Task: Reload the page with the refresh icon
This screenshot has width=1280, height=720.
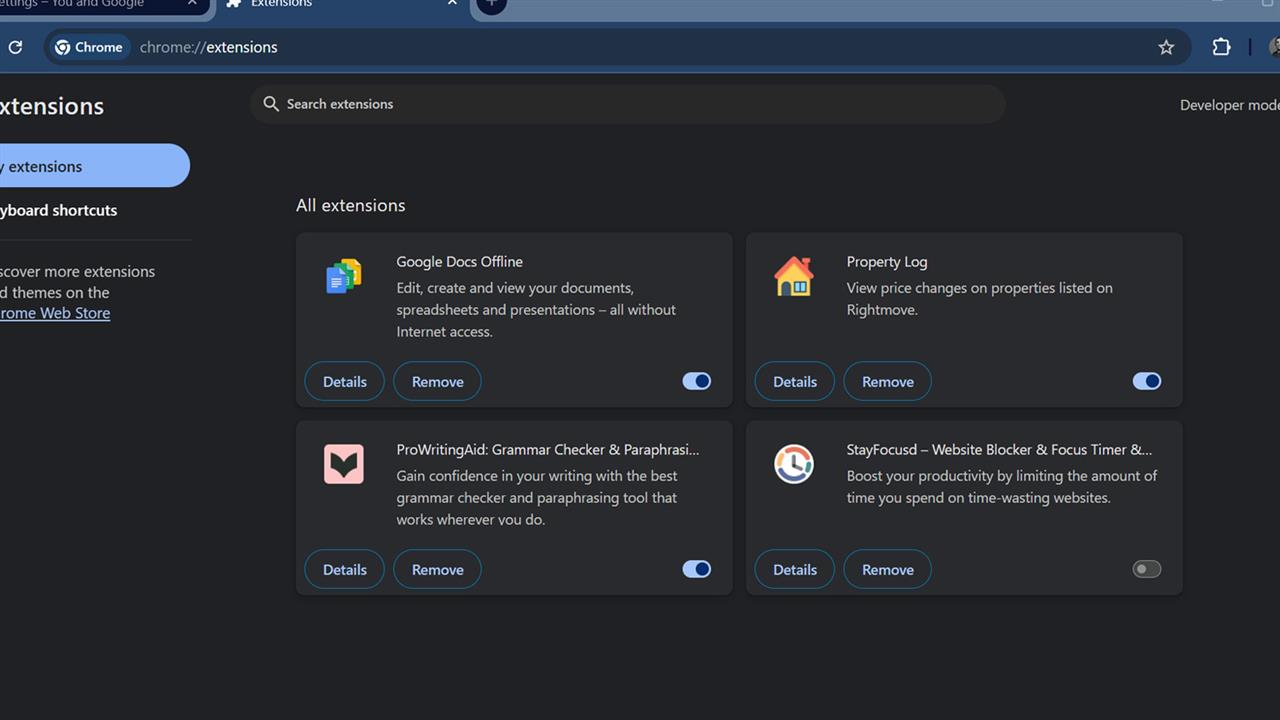Action: tap(15, 47)
